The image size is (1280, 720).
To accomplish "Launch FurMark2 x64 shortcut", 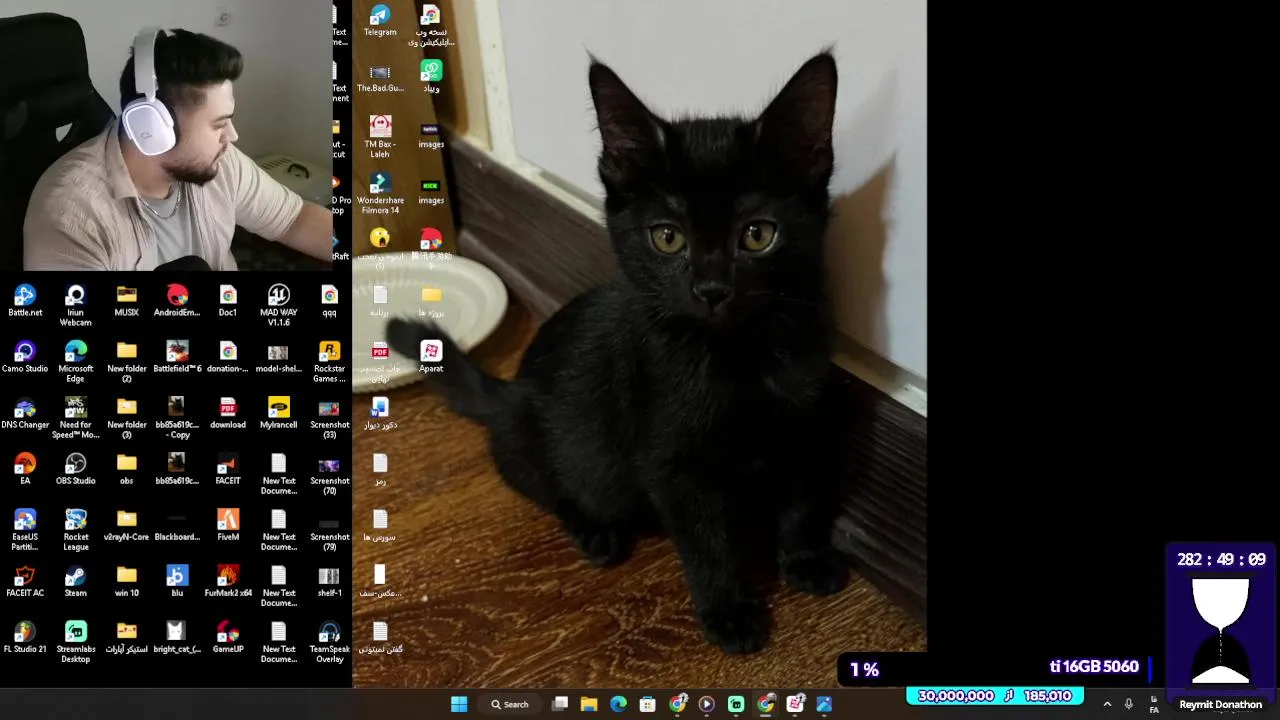I will pyautogui.click(x=228, y=580).
